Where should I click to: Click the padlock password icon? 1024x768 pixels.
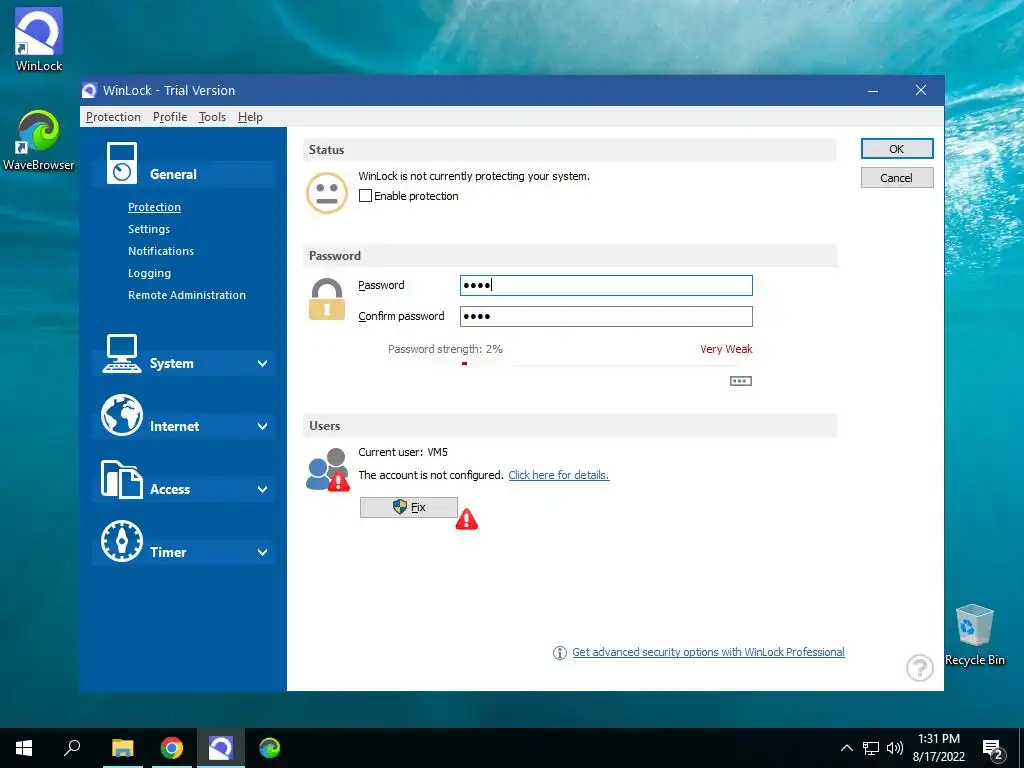(x=327, y=300)
